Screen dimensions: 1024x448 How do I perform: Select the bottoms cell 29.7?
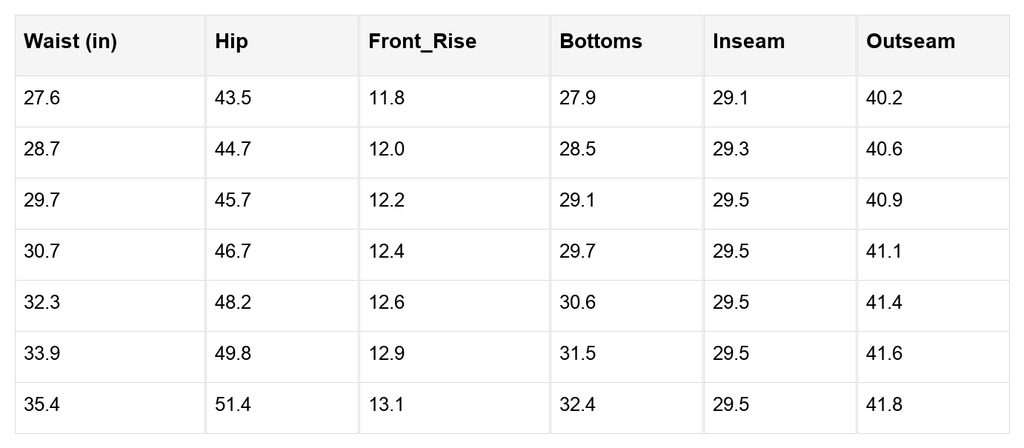(x=578, y=252)
